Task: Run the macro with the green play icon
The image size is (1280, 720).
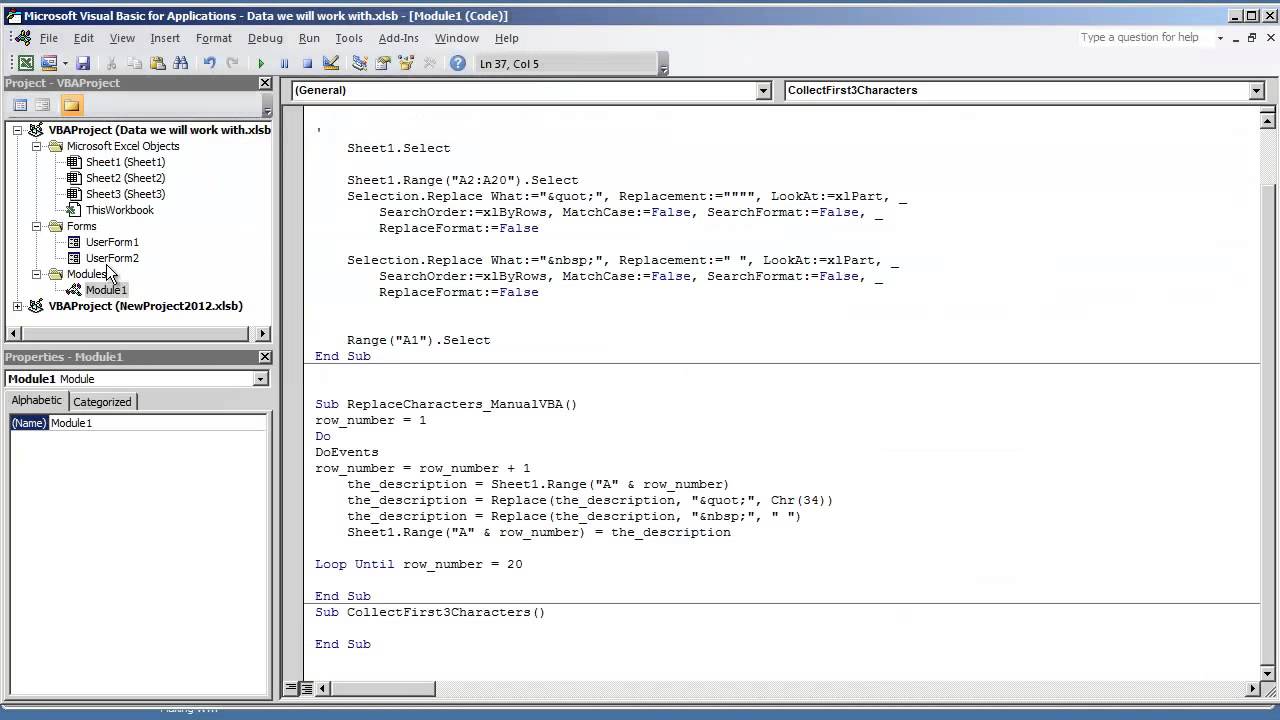Action: click(261, 63)
